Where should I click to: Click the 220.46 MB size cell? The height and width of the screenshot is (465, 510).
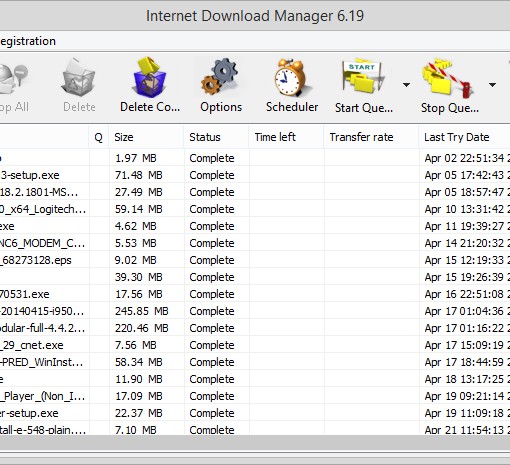pyautogui.click(x=142, y=328)
